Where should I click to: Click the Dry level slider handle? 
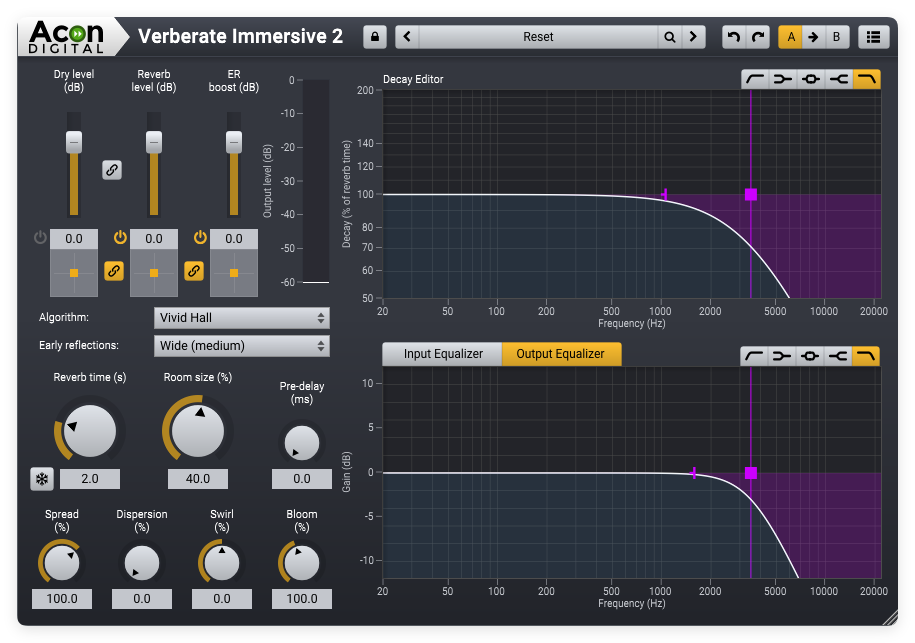74,142
